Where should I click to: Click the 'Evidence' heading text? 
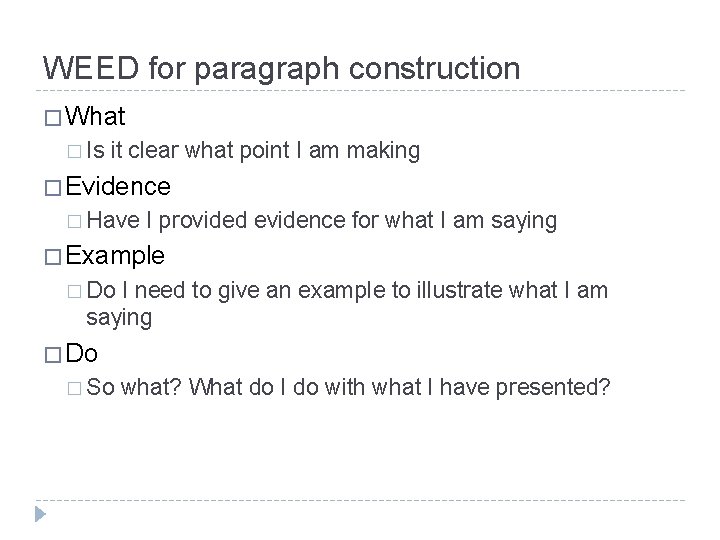118,186
